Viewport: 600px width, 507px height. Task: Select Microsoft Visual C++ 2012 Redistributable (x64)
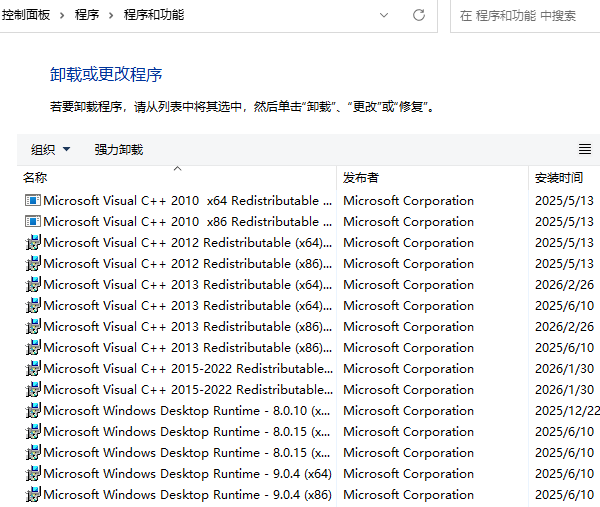click(188, 243)
